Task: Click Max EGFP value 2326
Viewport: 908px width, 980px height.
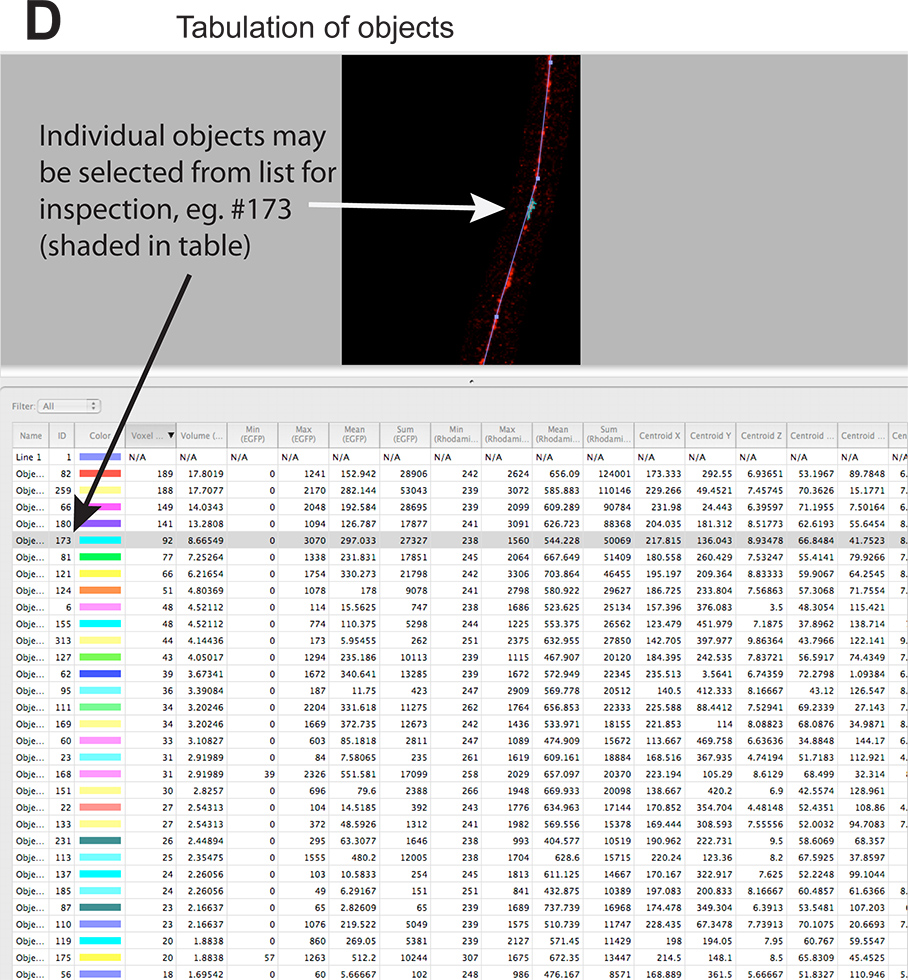Action: coord(315,774)
